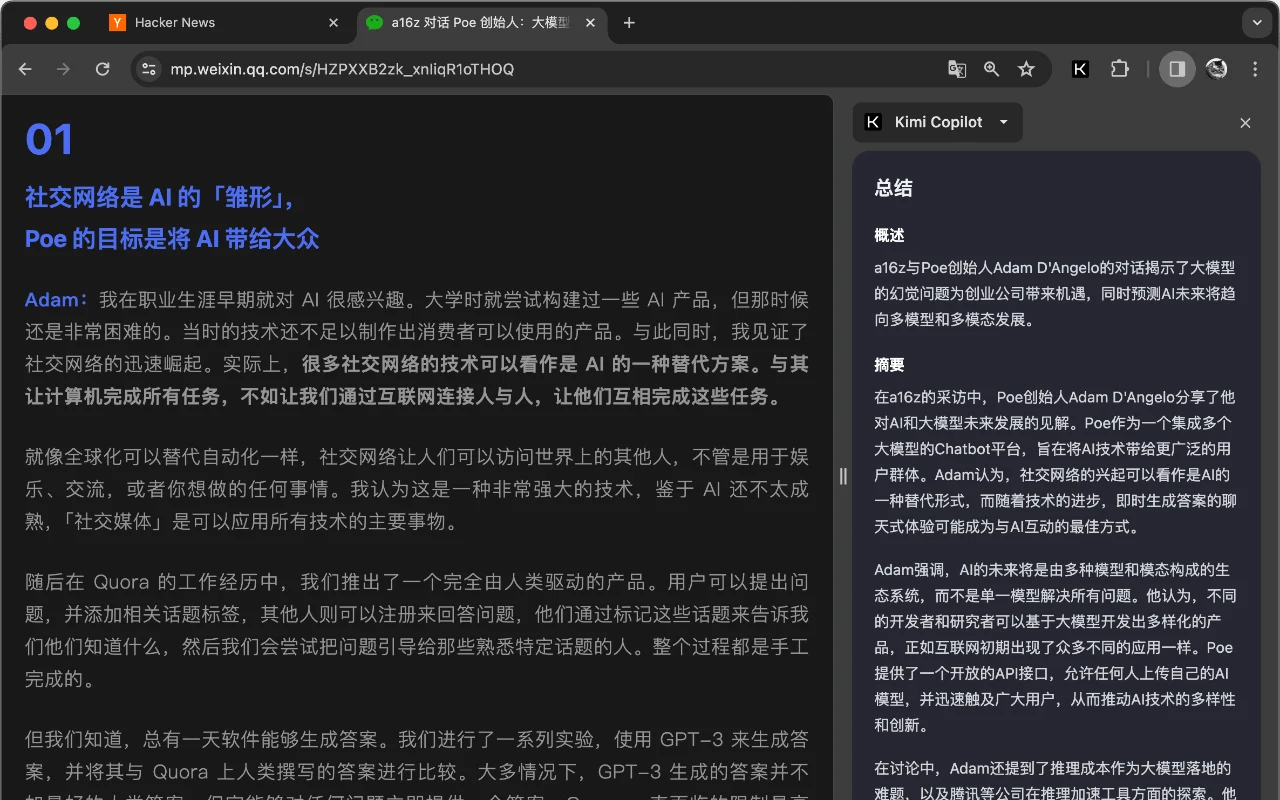This screenshot has height=800, width=1280.
Task: Click the Hacker News tab favicon
Action: [118, 22]
